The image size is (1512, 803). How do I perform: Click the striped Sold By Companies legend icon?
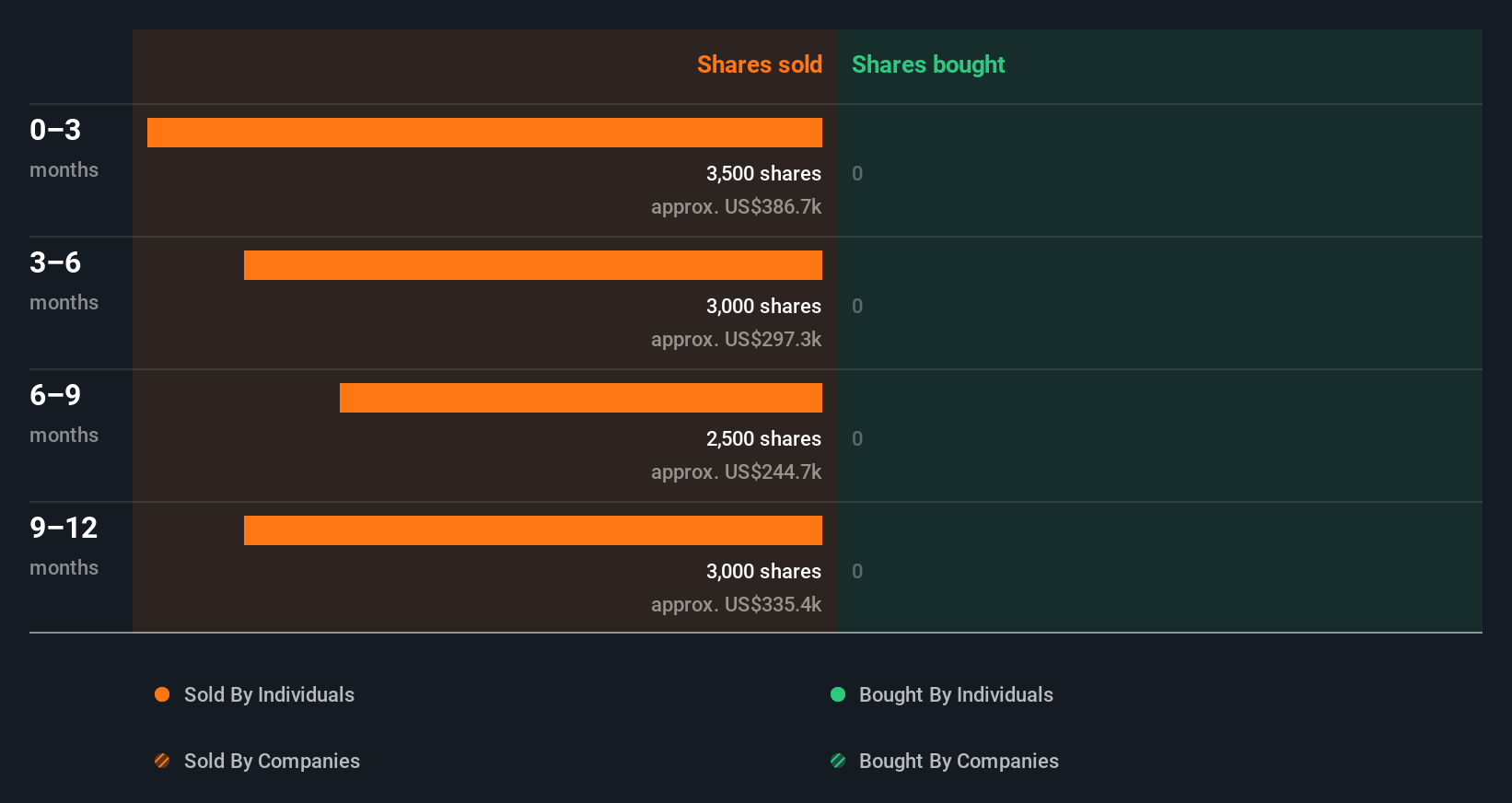coord(162,761)
